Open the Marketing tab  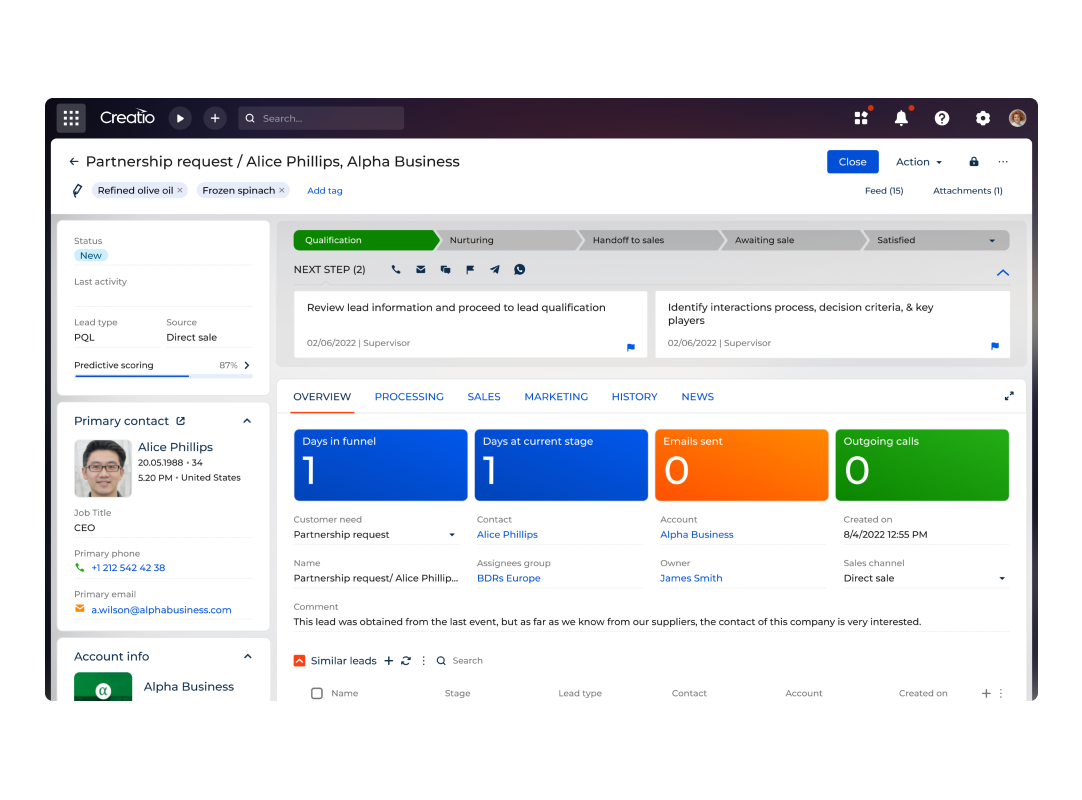556,397
